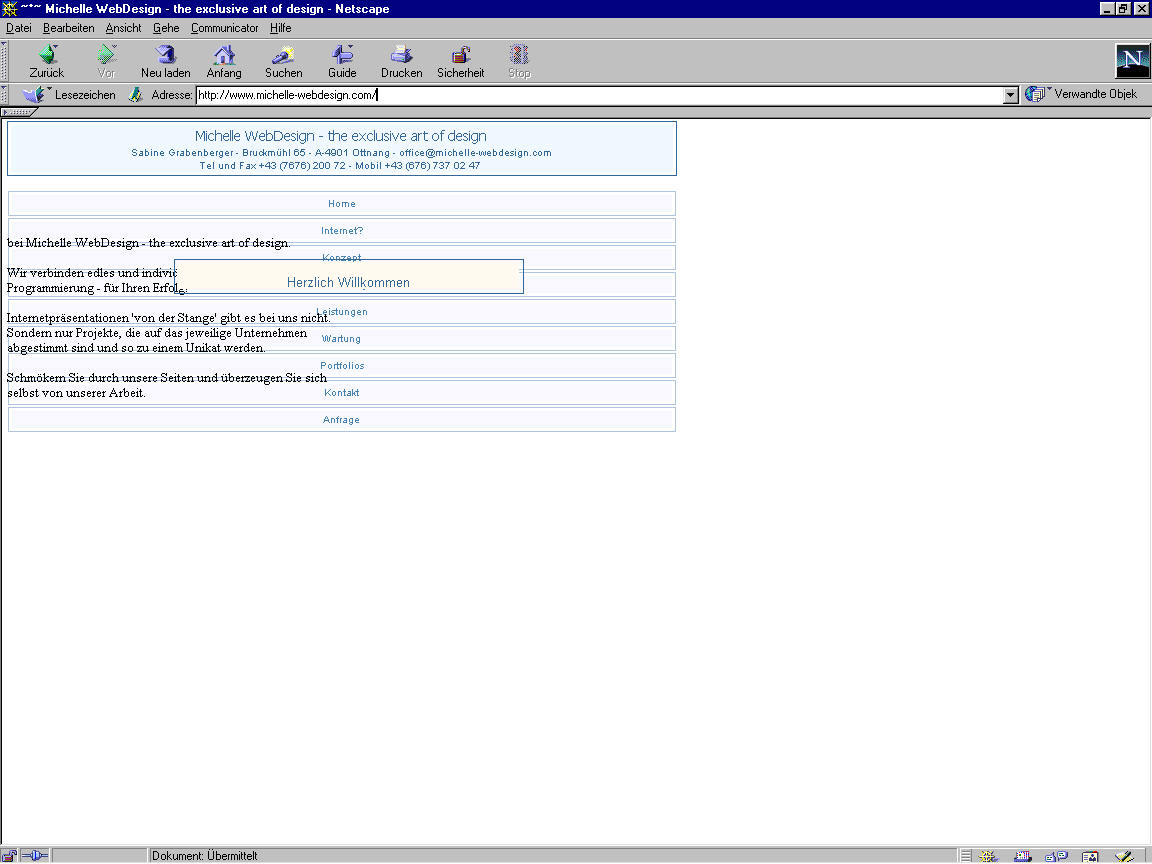Click the status bar security lock icon
The image size is (1152, 864).
[9, 856]
